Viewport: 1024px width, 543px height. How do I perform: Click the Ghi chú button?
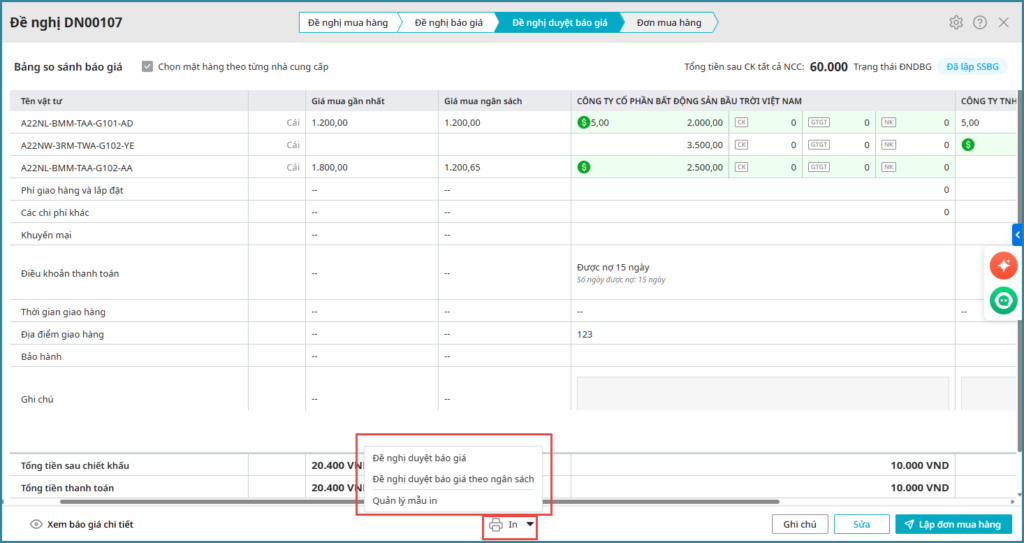coord(800,524)
